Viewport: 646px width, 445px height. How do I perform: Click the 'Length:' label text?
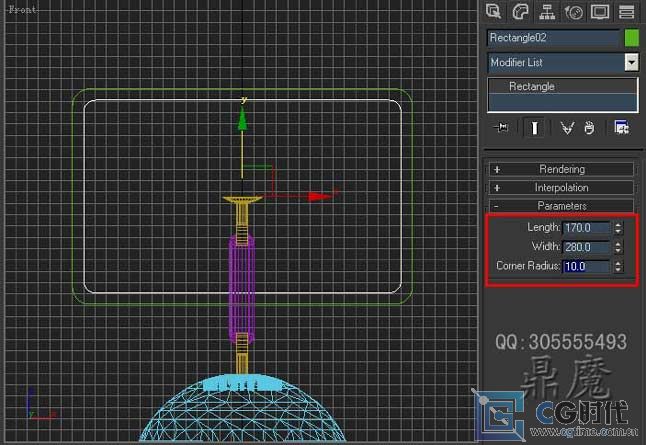click(x=543, y=227)
